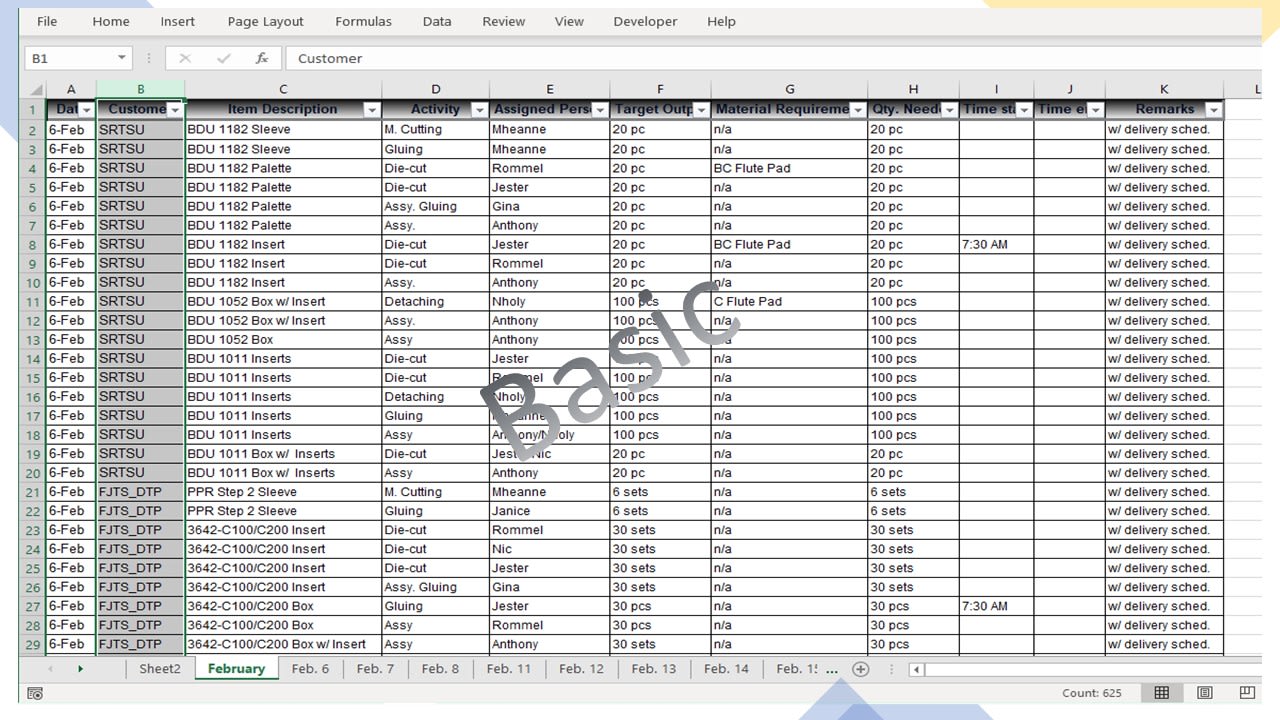1280x720 pixels.
Task: Switch to Page Break Preview icon
Action: point(1247,693)
